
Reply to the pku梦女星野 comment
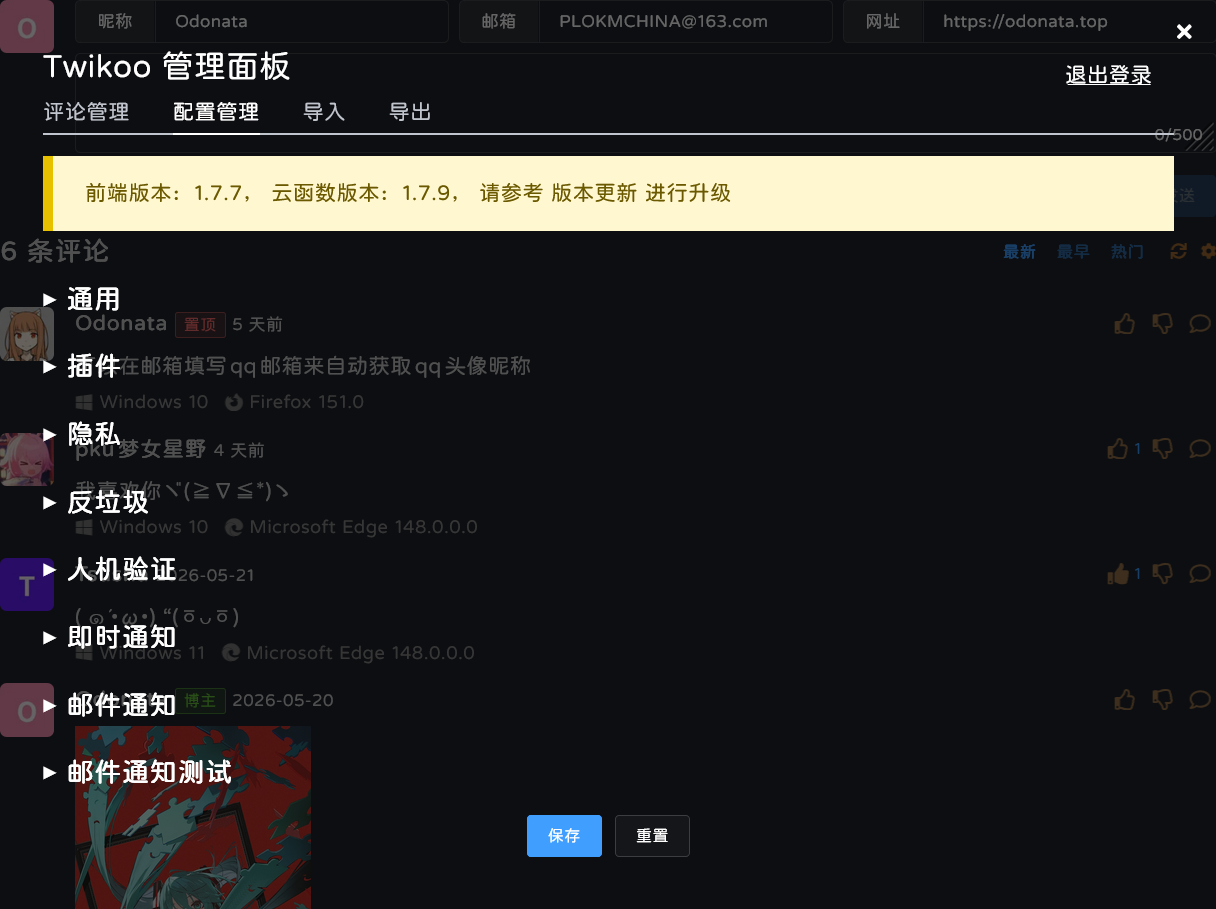pyautogui.click(x=1200, y=448)
